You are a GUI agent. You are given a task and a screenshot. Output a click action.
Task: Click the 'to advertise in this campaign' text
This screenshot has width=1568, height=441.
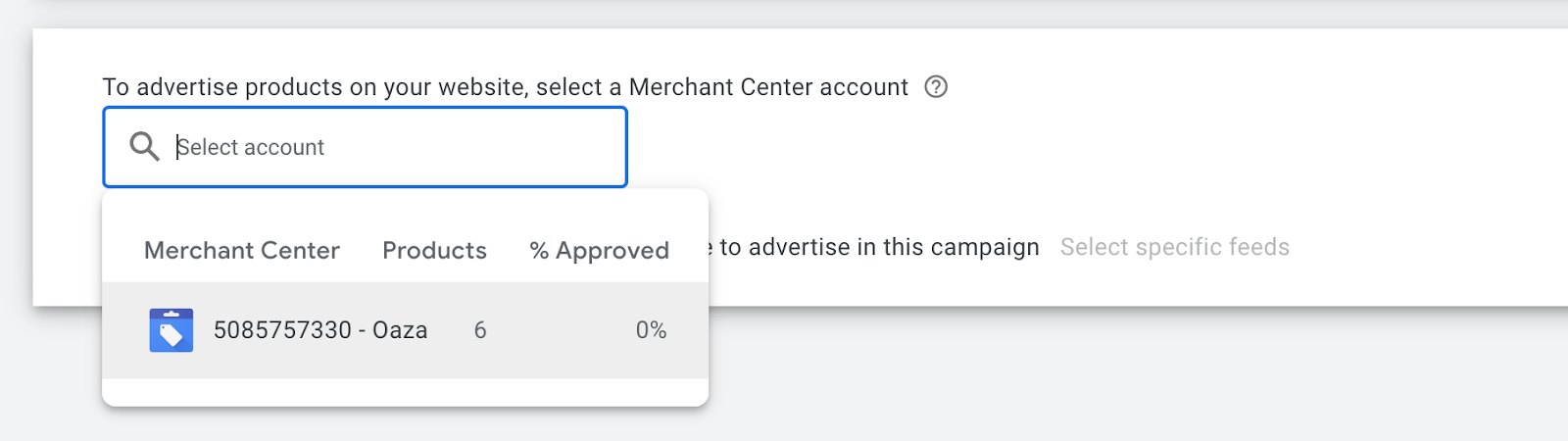[x=879, y=247]
